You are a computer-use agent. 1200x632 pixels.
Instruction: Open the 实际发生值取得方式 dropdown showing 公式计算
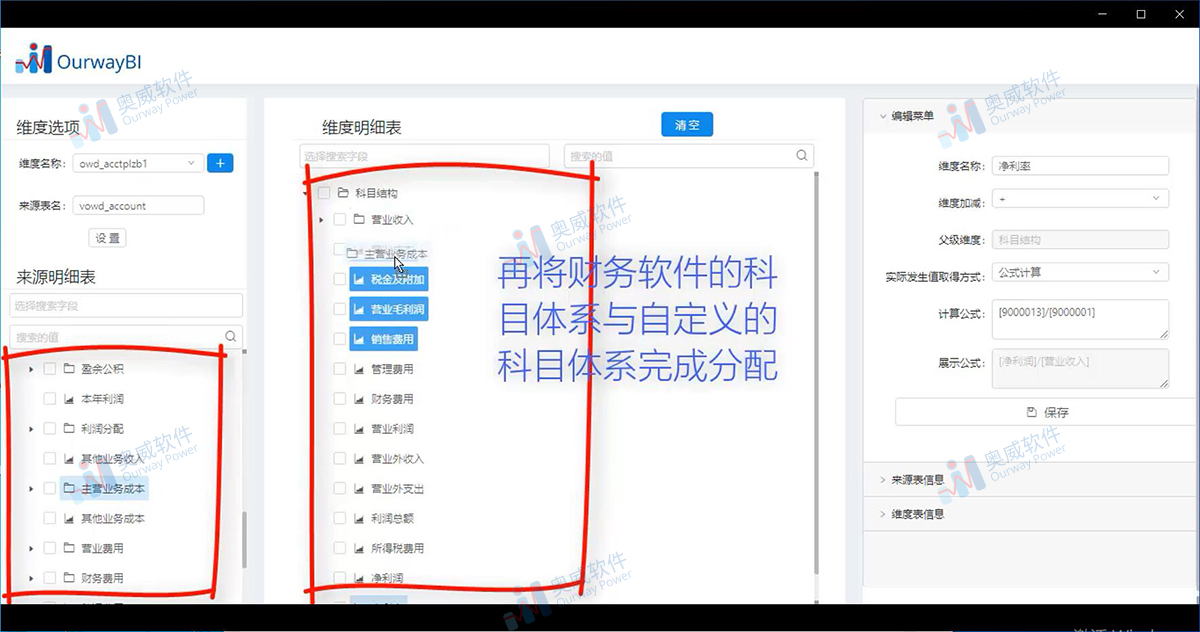click(1078, 272)
